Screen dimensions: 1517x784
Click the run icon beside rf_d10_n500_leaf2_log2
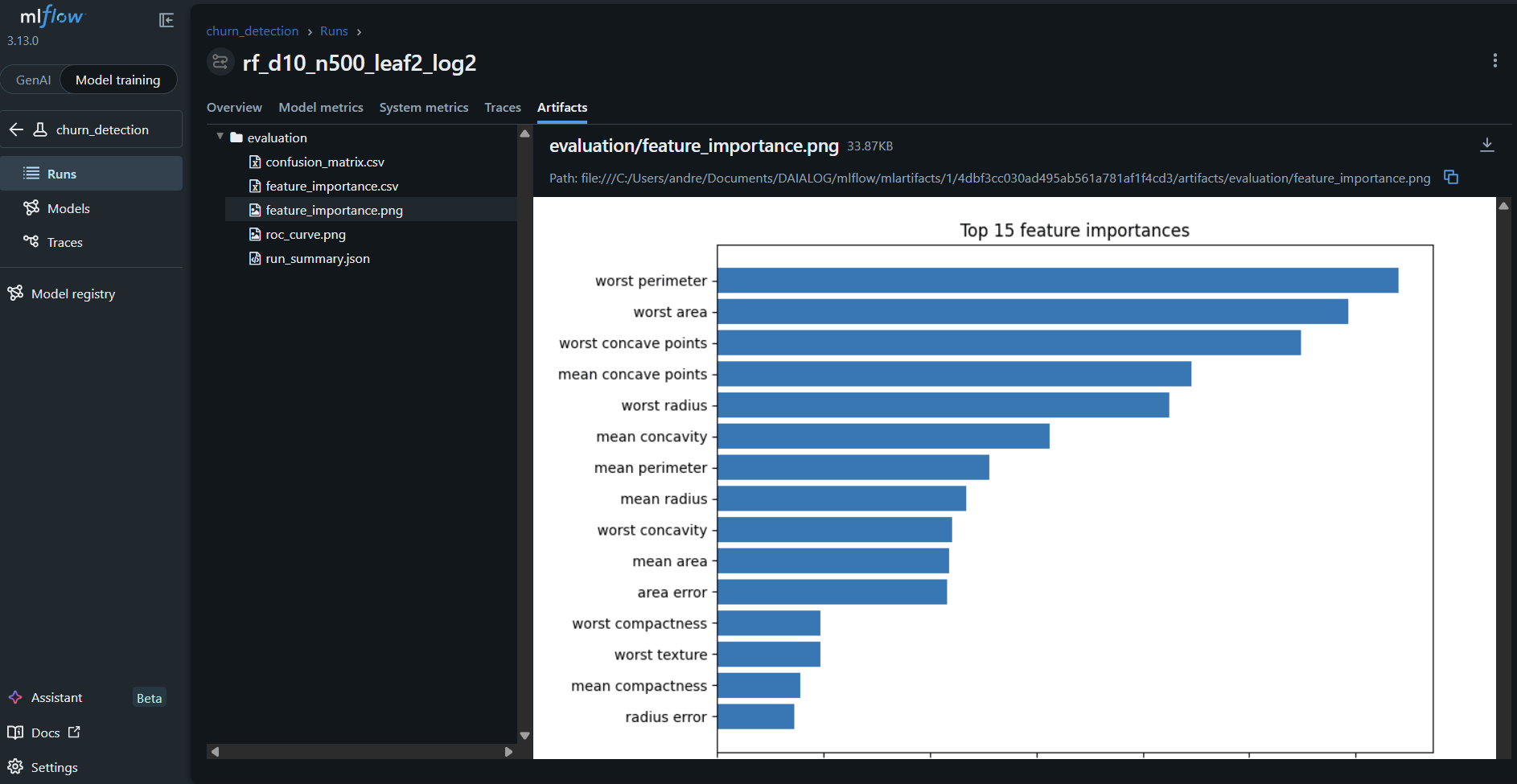pos(220,62)
